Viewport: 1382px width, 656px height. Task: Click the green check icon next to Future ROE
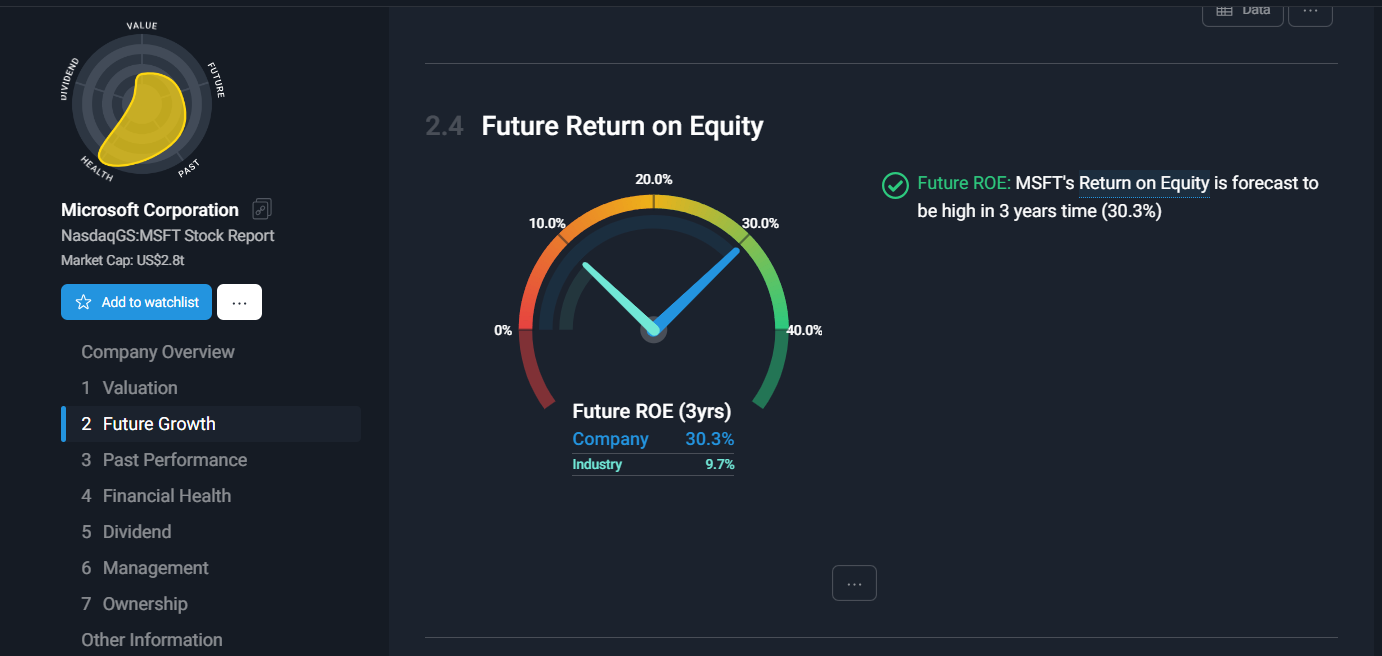pyautogui.click(x=894, y=185)
